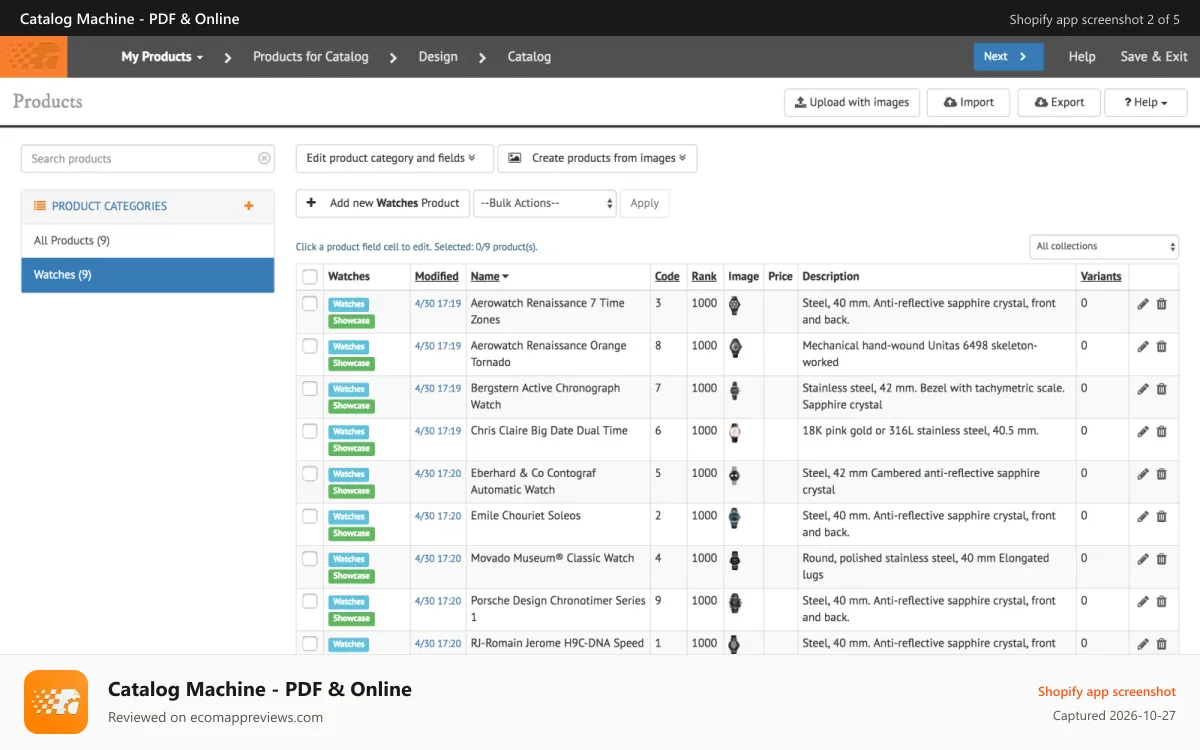Delete the Movado Museum Classic Watch product
The width and height of the screenshot is (1200, 750).
tap(1161, 559)
